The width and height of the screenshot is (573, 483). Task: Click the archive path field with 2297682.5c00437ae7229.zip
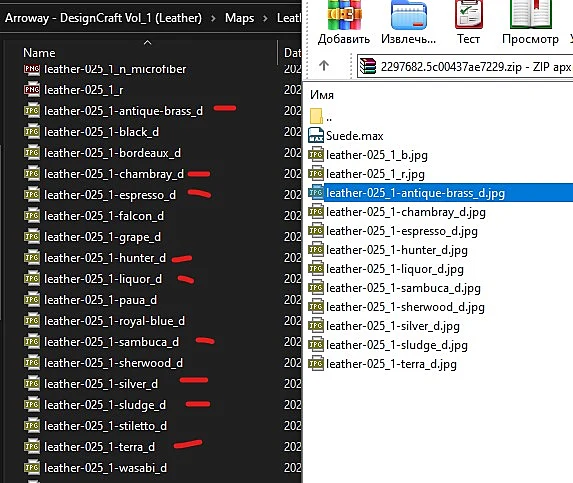(x=465, y=66)
